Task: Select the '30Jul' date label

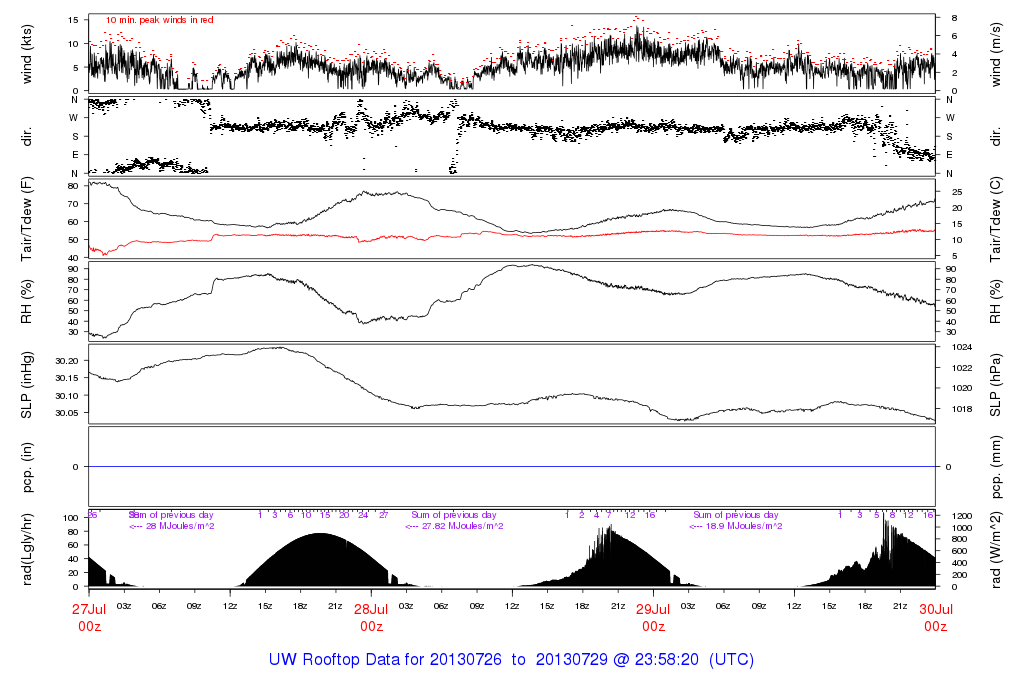Action: [935, 608]
